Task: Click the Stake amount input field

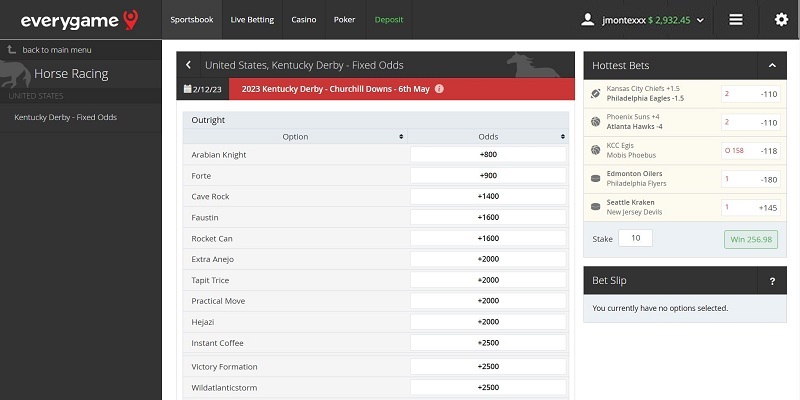Action: [x=635, y=238]
